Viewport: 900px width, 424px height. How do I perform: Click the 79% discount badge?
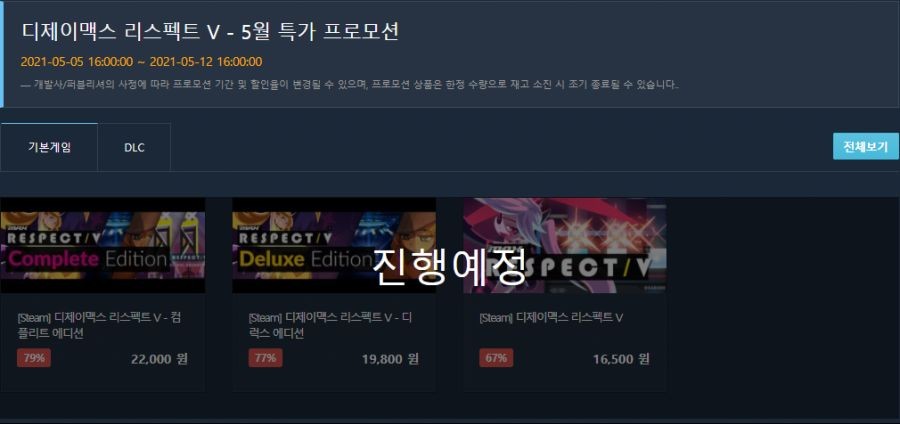[x=34, y=358]
